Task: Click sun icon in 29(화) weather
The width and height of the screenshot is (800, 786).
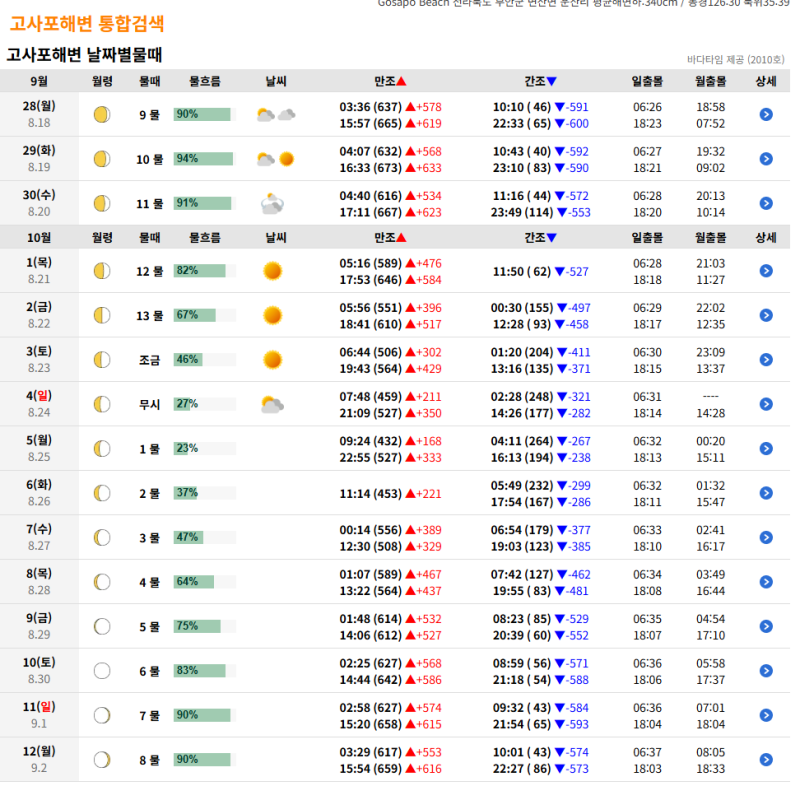Action: coord(287,159)
